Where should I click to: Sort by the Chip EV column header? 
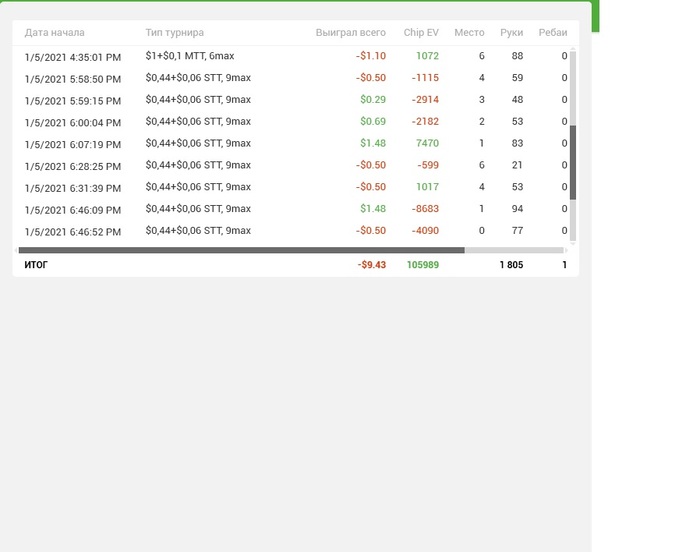click(421, 33)
